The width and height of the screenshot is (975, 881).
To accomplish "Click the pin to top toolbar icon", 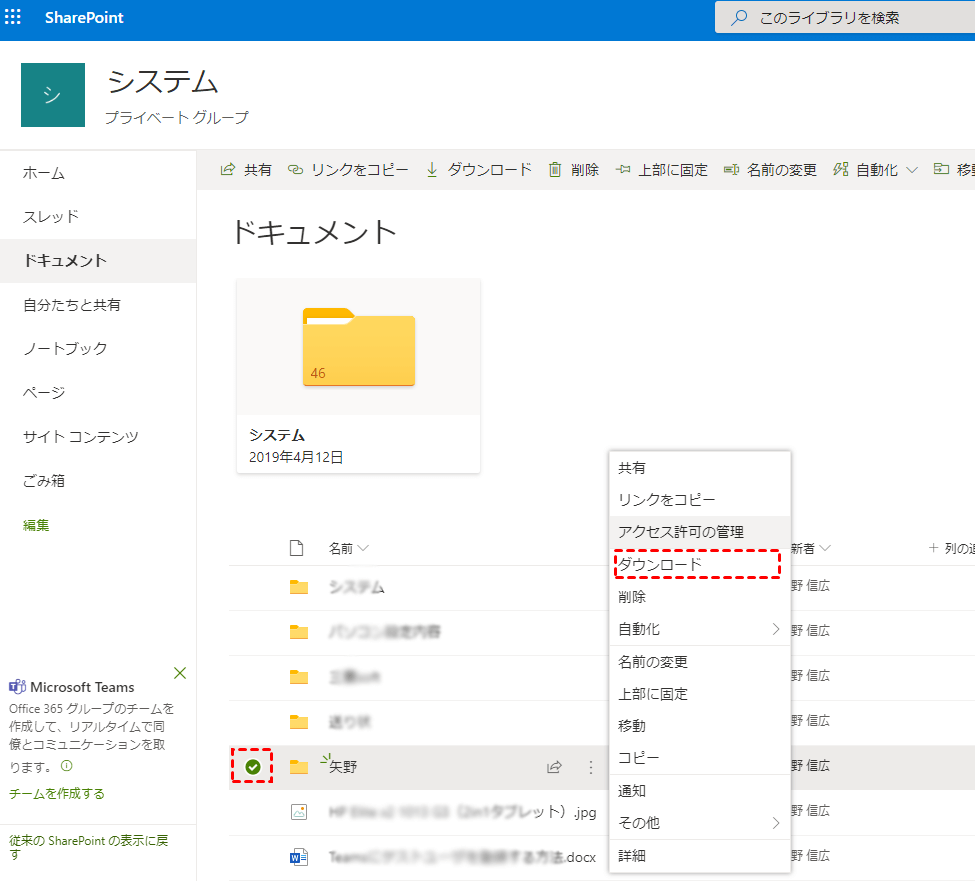I will click(623, 170).
